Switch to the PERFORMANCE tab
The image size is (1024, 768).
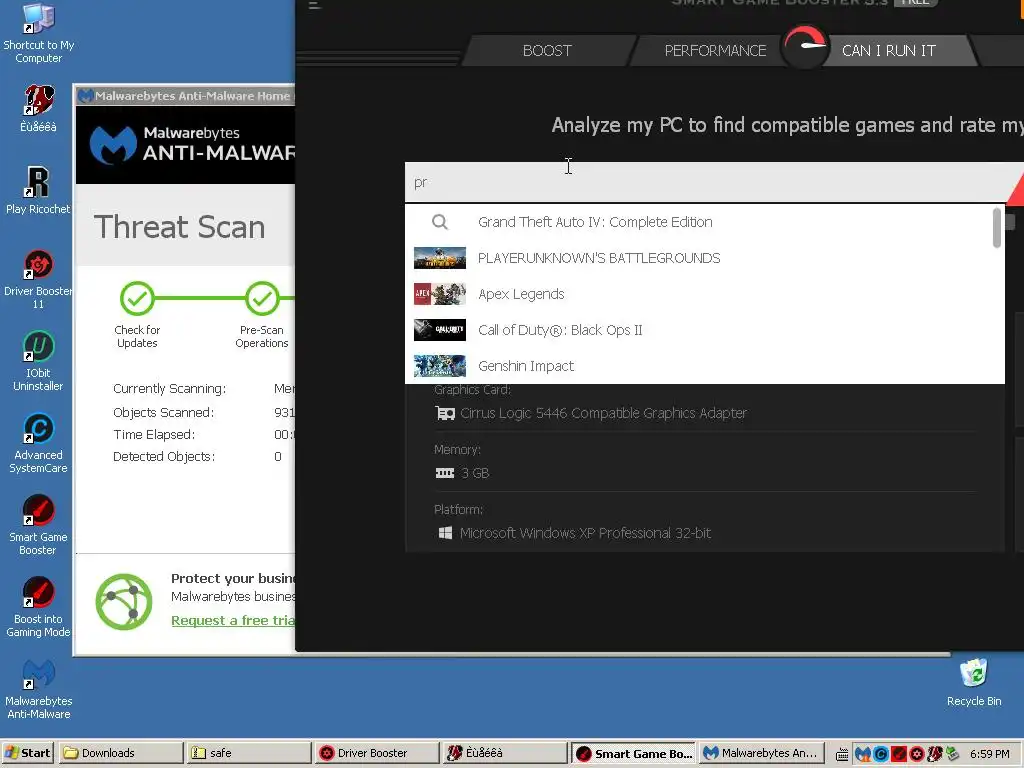(715, 51)
